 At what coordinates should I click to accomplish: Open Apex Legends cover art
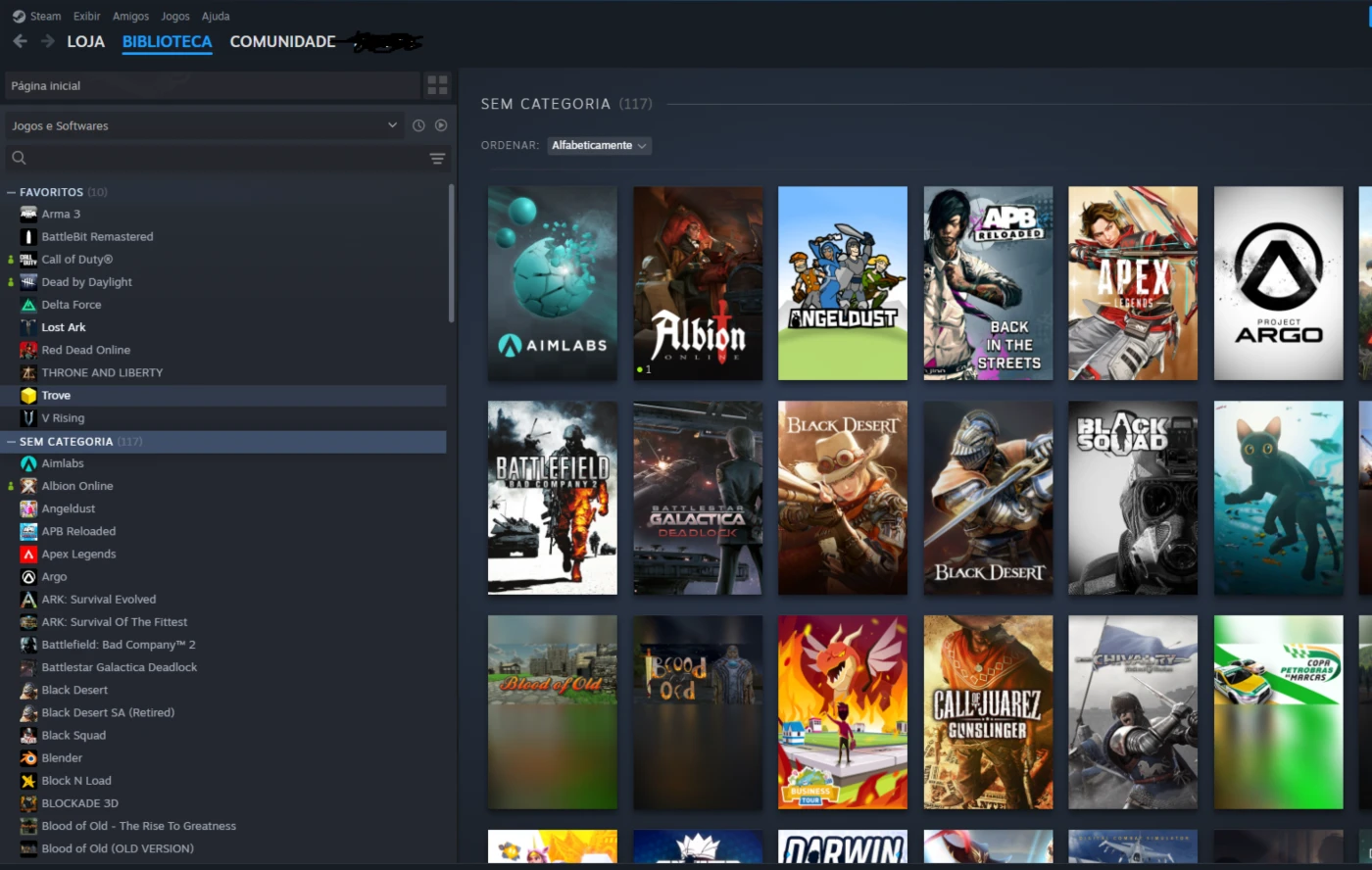pyautogui.click(x=1133, y=283)
